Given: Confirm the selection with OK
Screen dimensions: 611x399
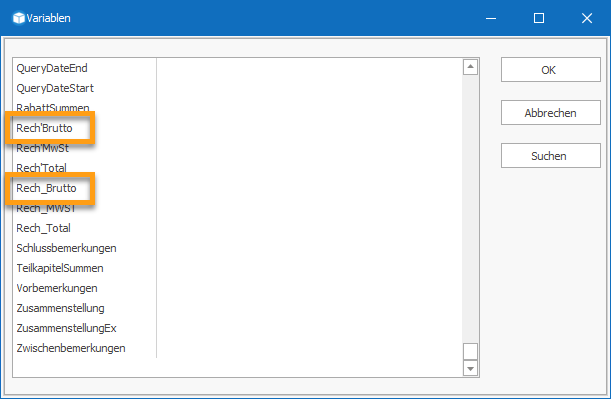Looking at the screenshot, I should pos(551,70).
